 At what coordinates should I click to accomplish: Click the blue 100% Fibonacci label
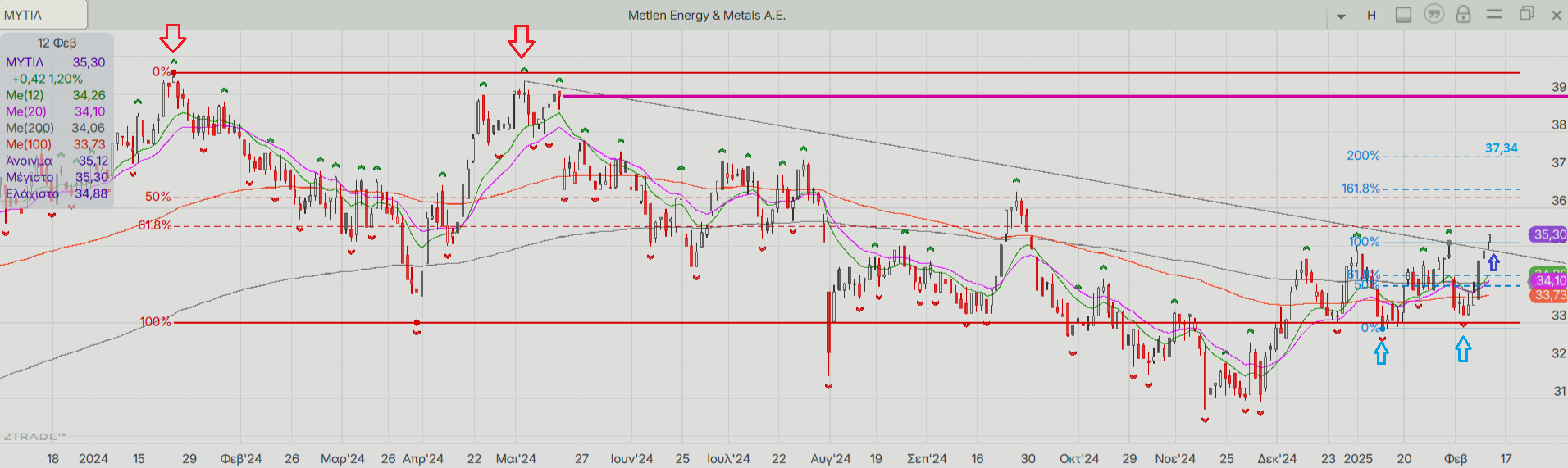pyautogui.click(x=1365, y=242)
